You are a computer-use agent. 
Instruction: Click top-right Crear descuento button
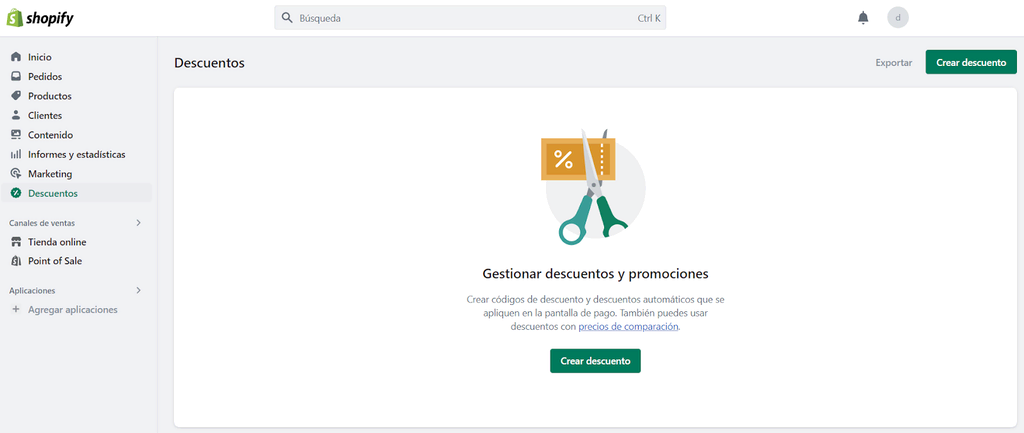coord(971,62)
